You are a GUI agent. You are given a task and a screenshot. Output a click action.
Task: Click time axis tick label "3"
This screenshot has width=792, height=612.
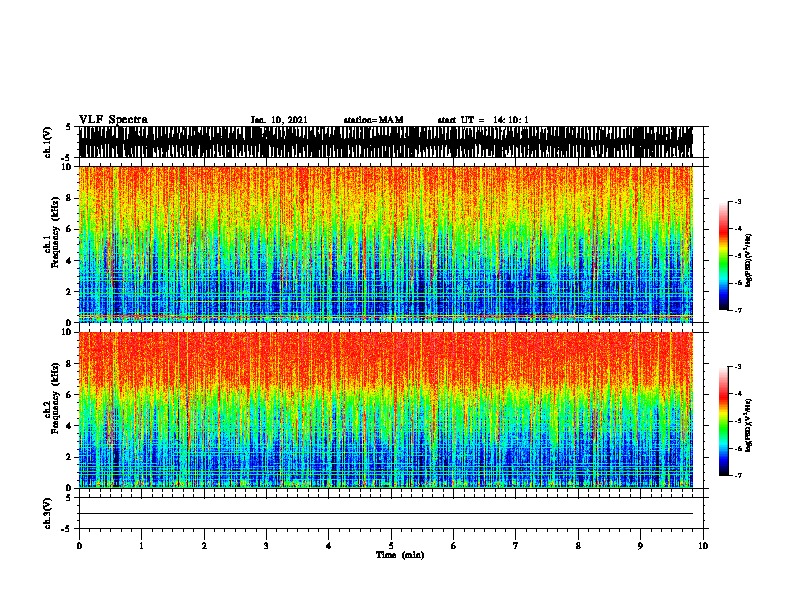pos(266,546)
